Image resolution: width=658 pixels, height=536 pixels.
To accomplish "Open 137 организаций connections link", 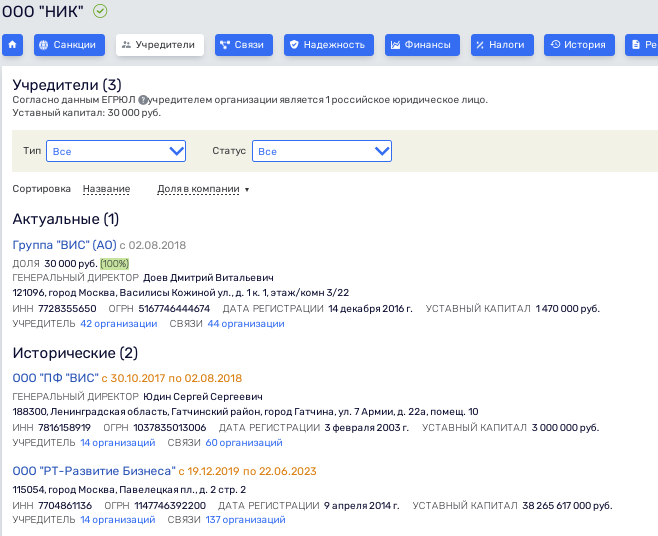I will [245, 520].
